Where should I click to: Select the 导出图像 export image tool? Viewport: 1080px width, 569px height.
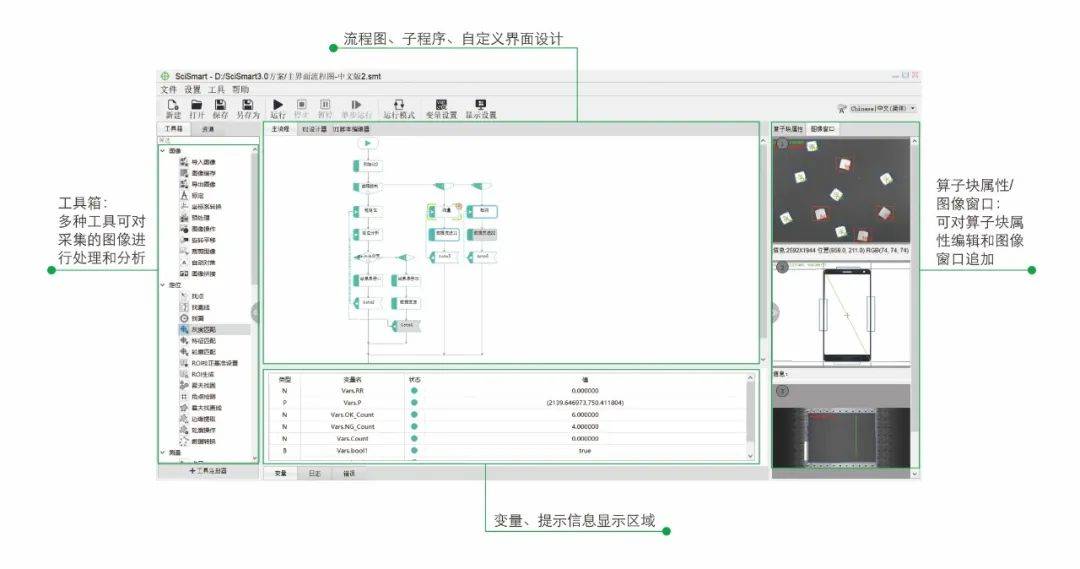coord(198,184)
